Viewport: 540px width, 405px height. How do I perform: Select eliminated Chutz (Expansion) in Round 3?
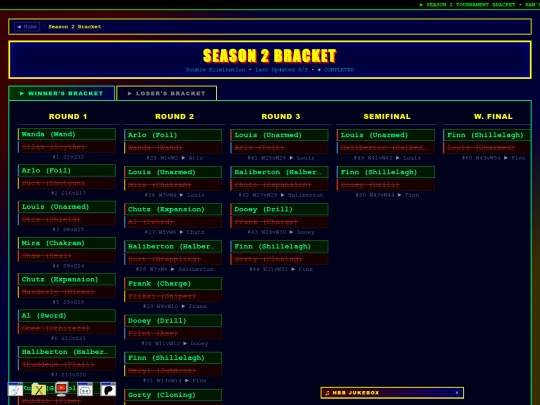click(x=279, y=185)
